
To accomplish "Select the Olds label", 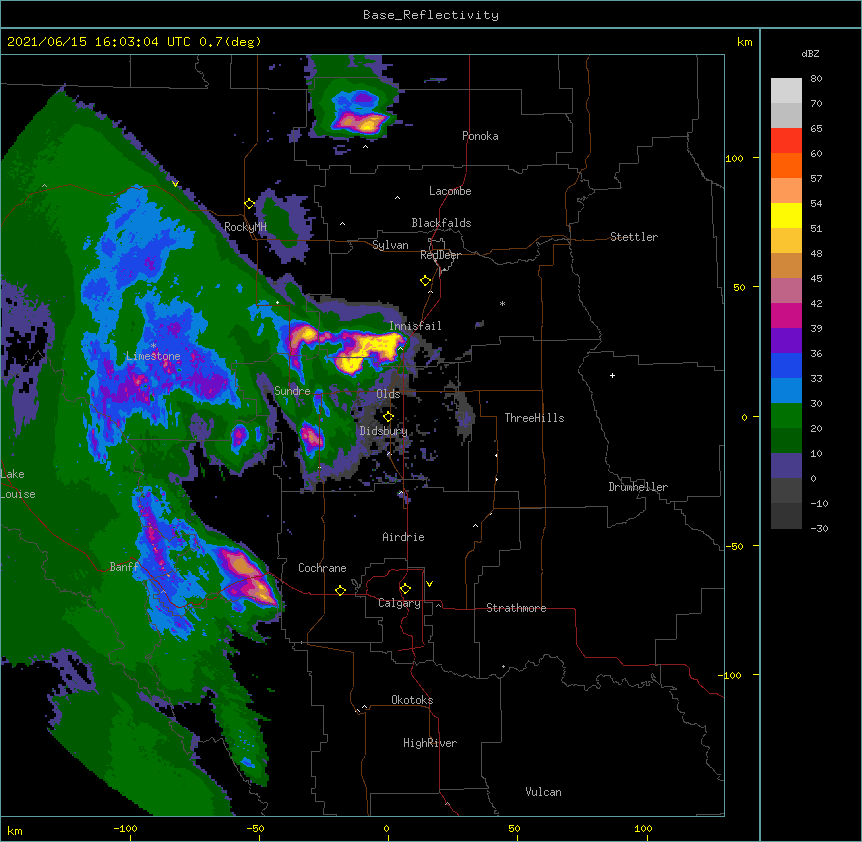I will click(388, 394).
